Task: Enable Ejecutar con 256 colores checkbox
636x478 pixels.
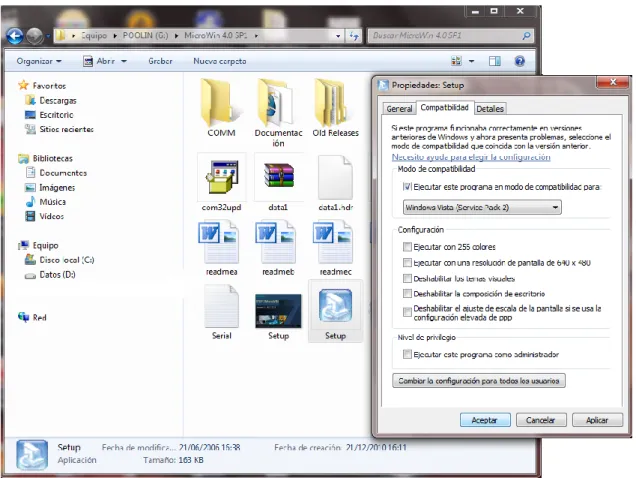Action: pyautogui.click(x=407, y=247)
